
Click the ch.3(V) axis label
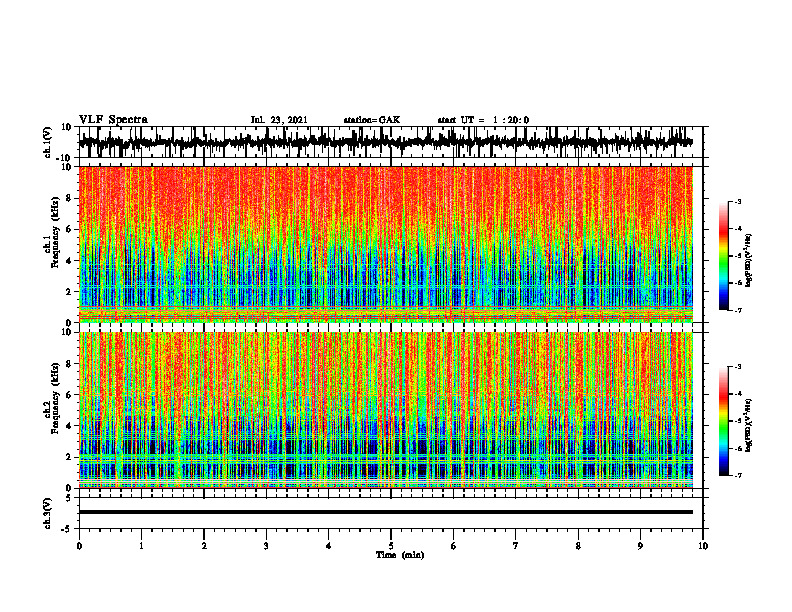[x=47, y=514]
